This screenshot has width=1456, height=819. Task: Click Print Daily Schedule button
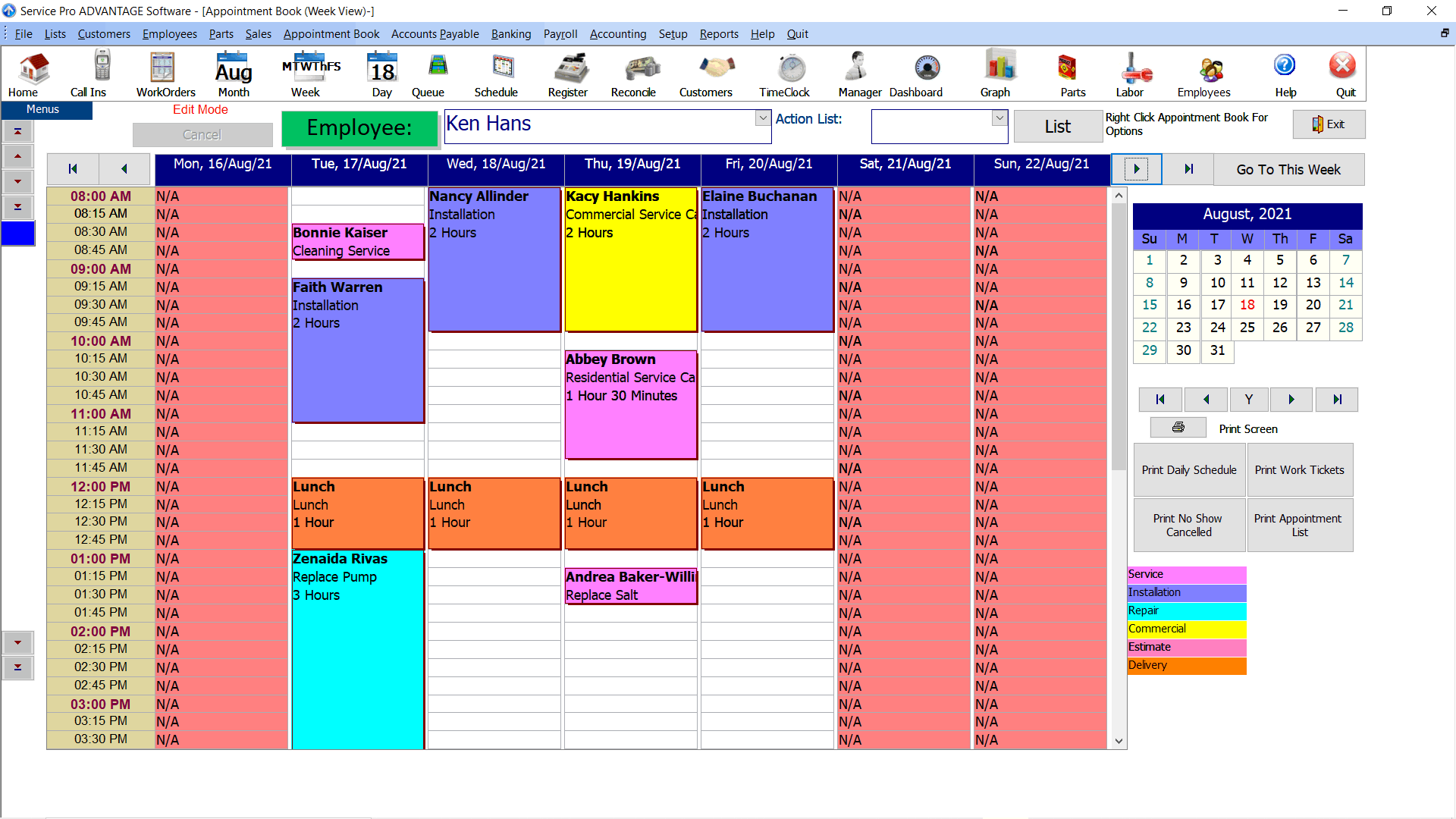tap(1189, 470)
